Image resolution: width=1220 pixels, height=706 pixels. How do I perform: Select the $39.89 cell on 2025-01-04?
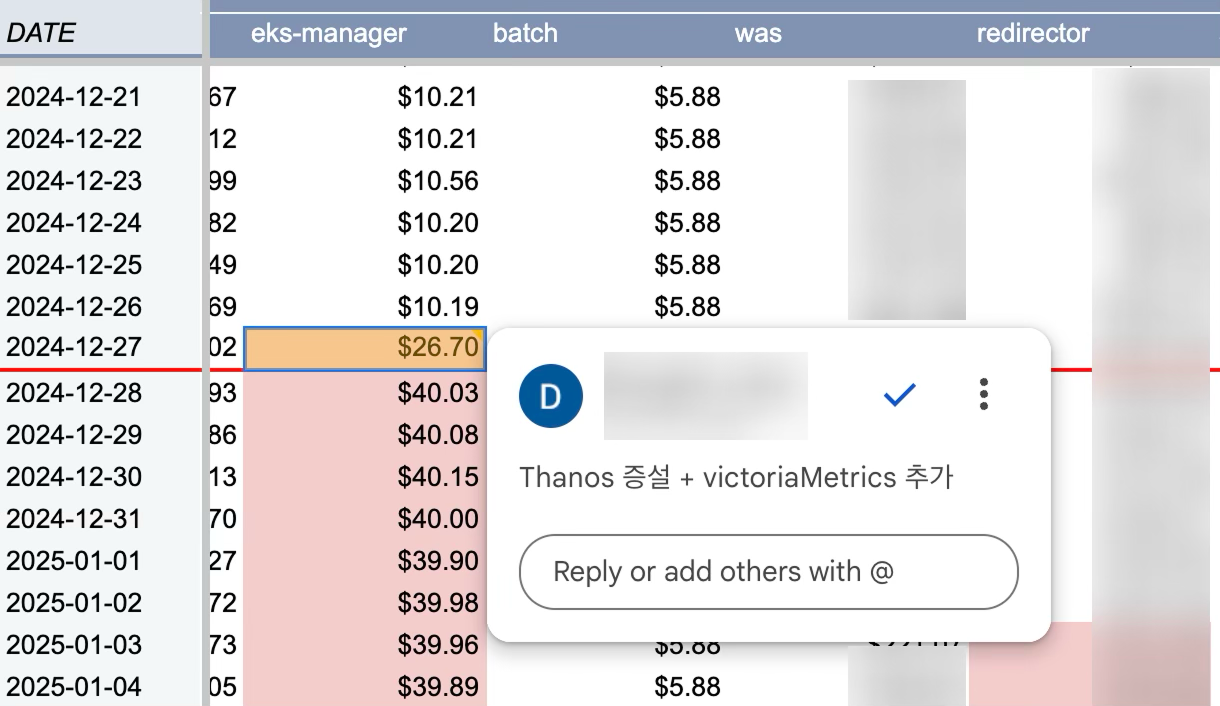(x=365, y=687)
